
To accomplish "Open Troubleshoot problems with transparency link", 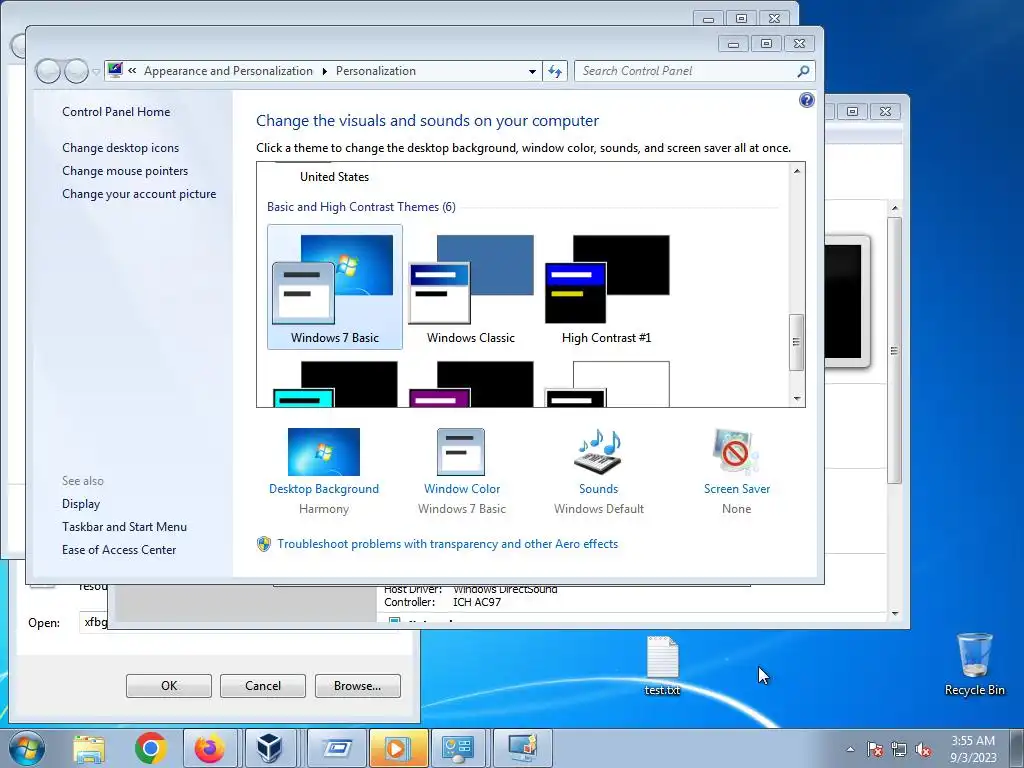I will coord(447,544).
